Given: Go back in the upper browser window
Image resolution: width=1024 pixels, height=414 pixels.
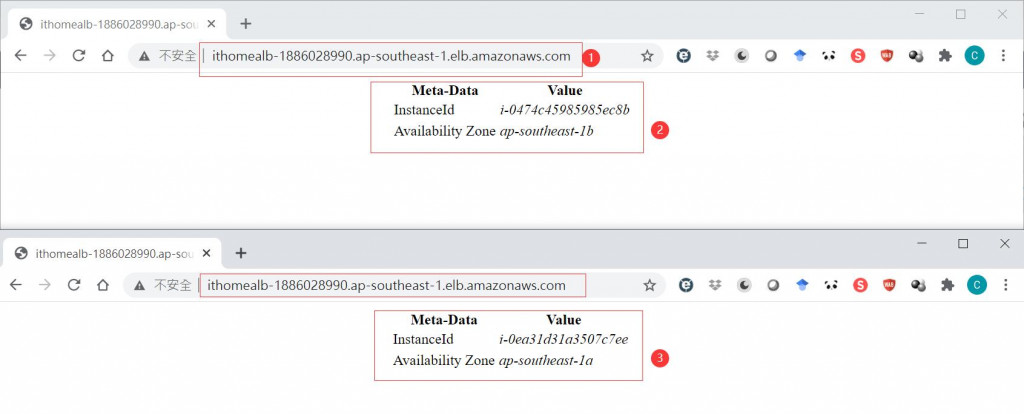Looking at the screenshot, I should pos(20,56).
